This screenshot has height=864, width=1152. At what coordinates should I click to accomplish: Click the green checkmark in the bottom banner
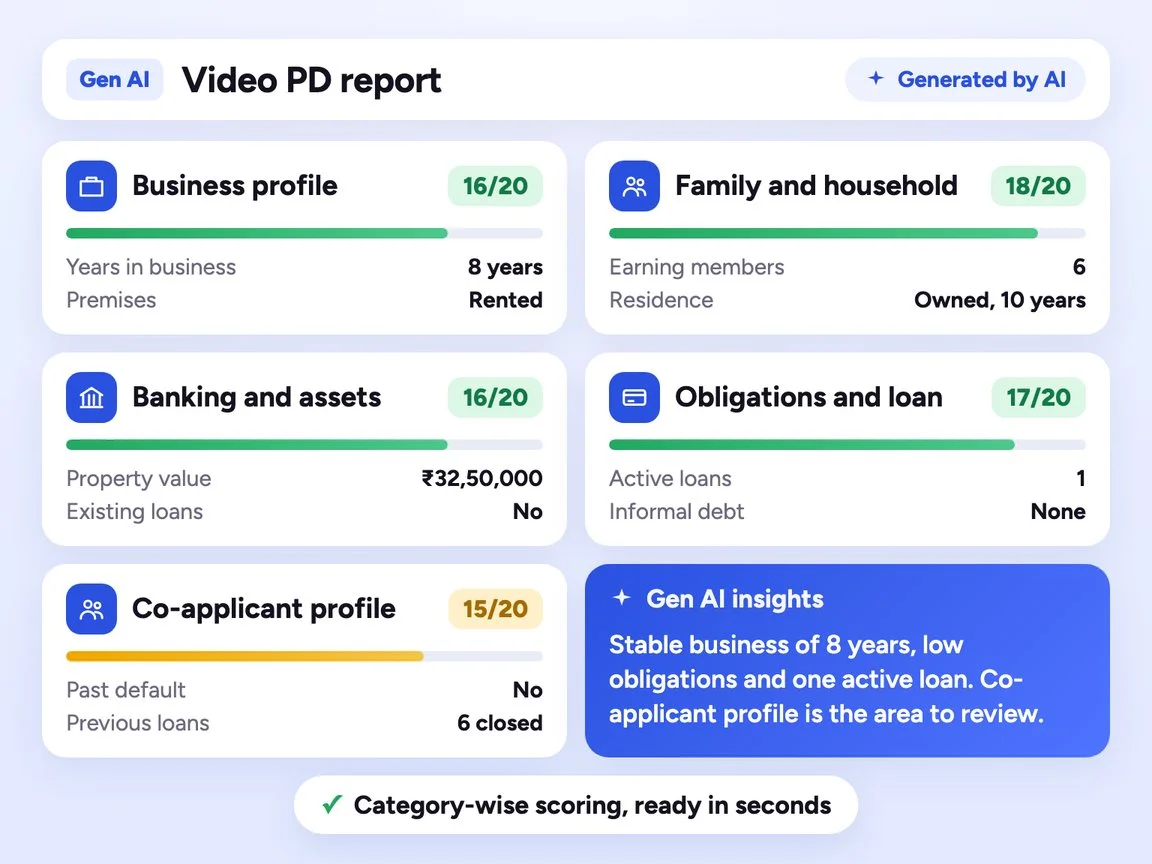tap(332, 804)
